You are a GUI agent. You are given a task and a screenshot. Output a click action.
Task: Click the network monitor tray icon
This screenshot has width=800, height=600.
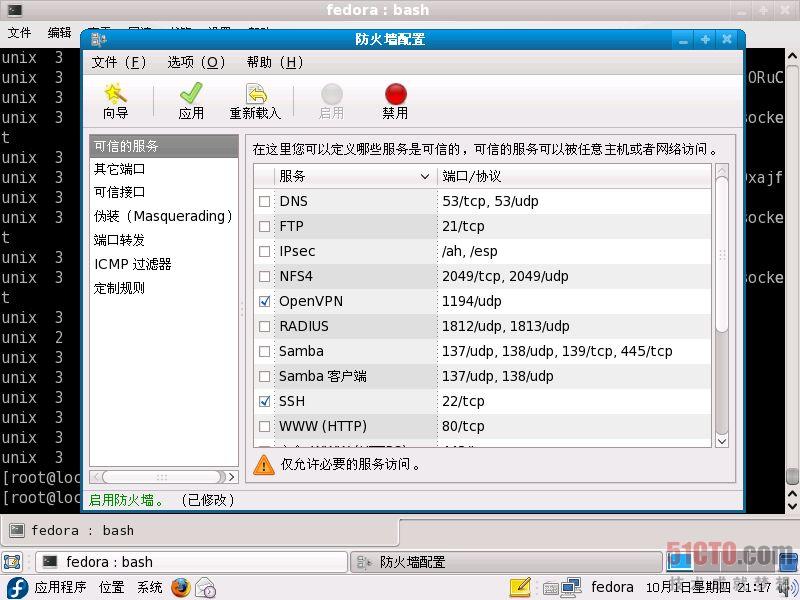coord(571,587)
